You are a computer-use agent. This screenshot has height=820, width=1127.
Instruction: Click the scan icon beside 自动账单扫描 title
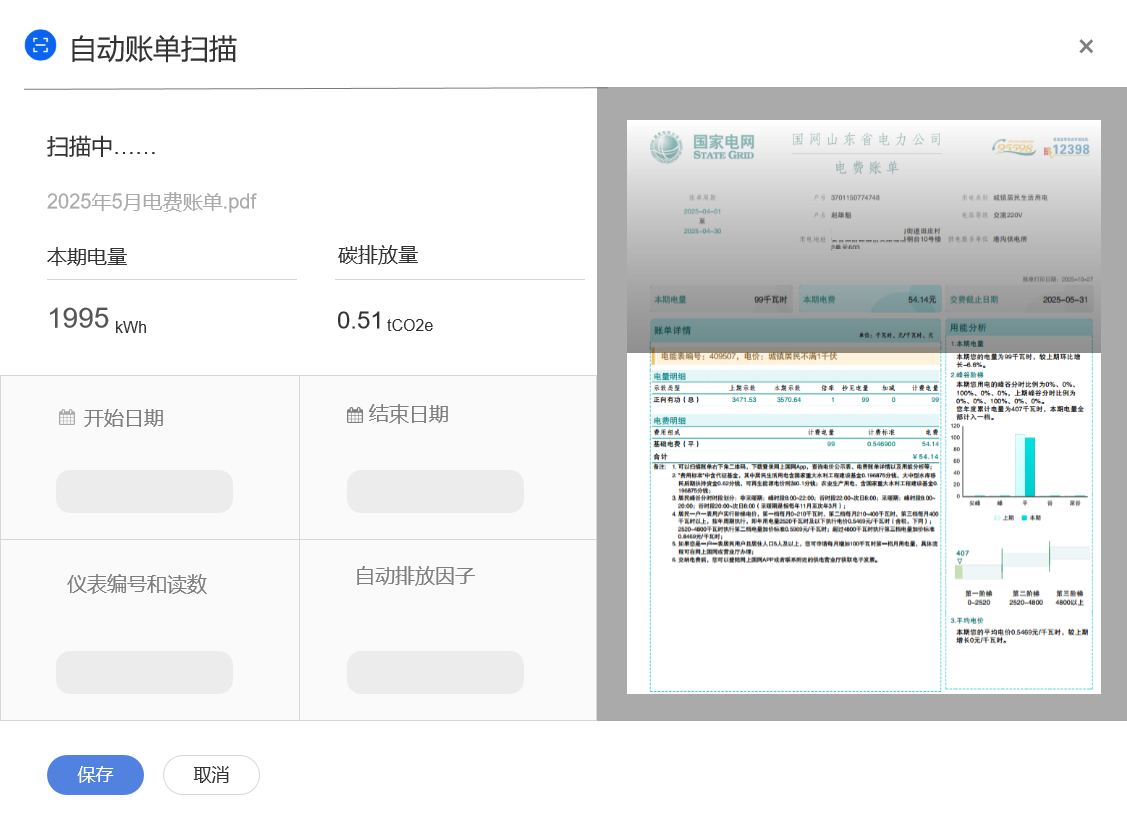40,45
